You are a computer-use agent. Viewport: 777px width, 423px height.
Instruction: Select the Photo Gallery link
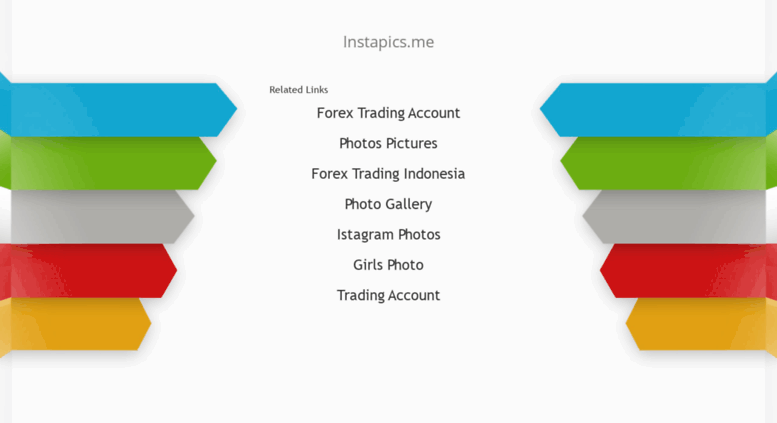(388, 204)
